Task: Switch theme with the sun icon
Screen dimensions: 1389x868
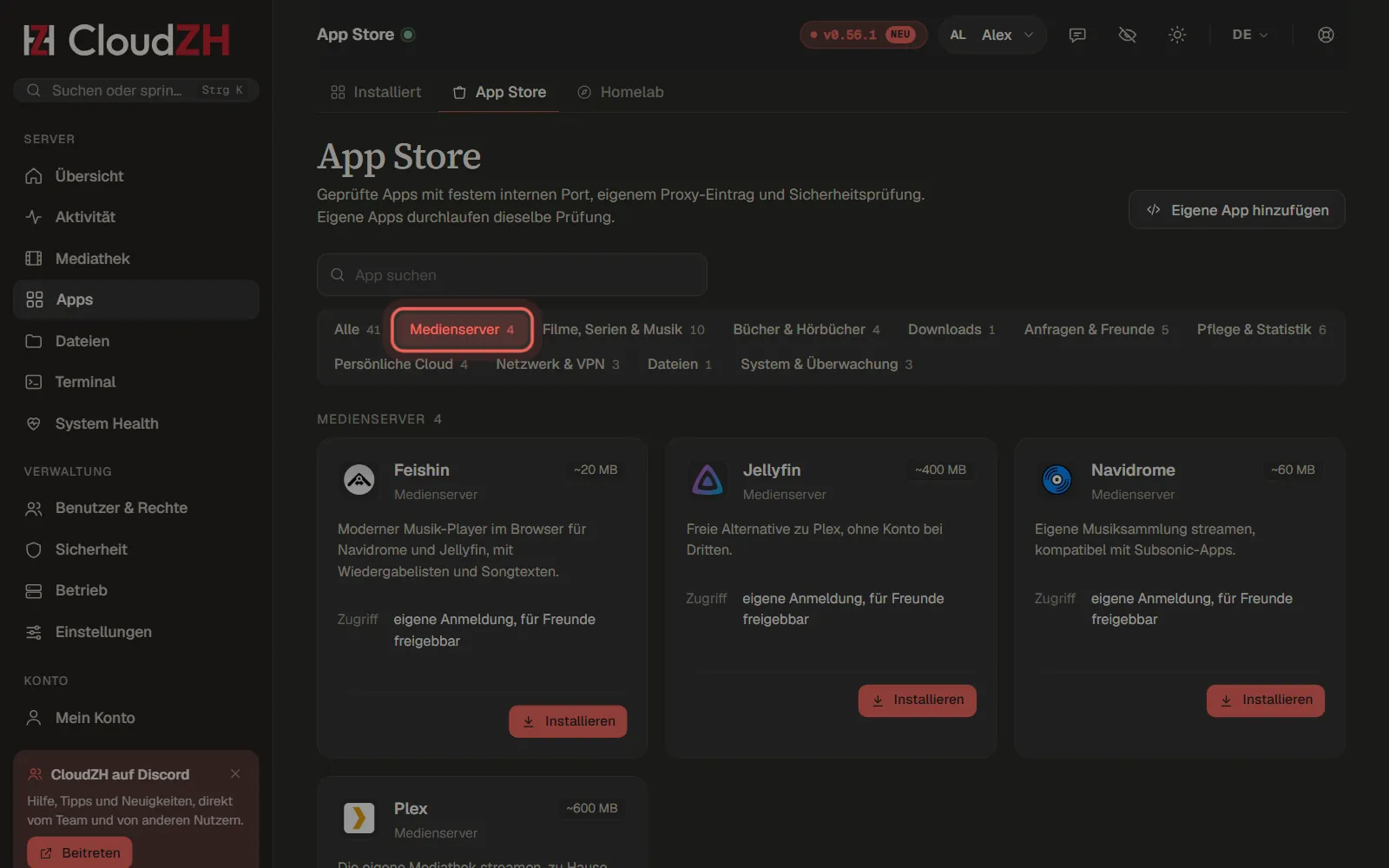Action: (1177, 35)
